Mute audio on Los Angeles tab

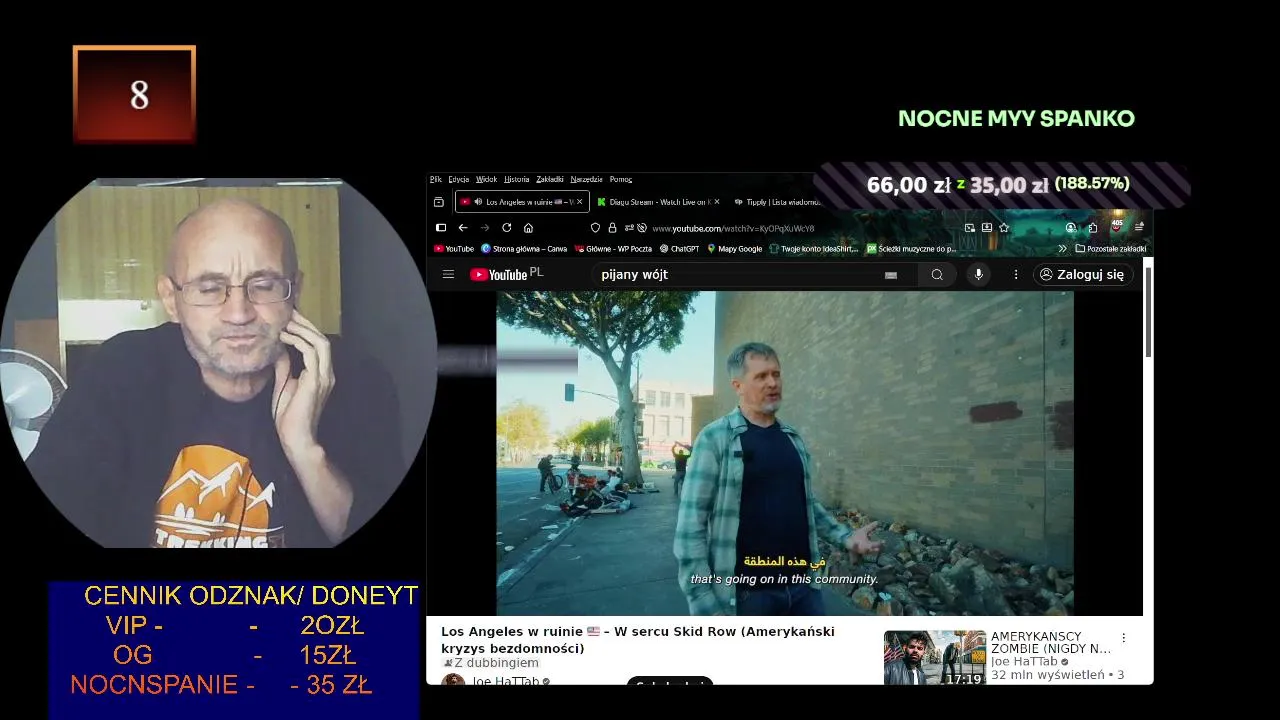pyautogui.click(x=478, y=202)
